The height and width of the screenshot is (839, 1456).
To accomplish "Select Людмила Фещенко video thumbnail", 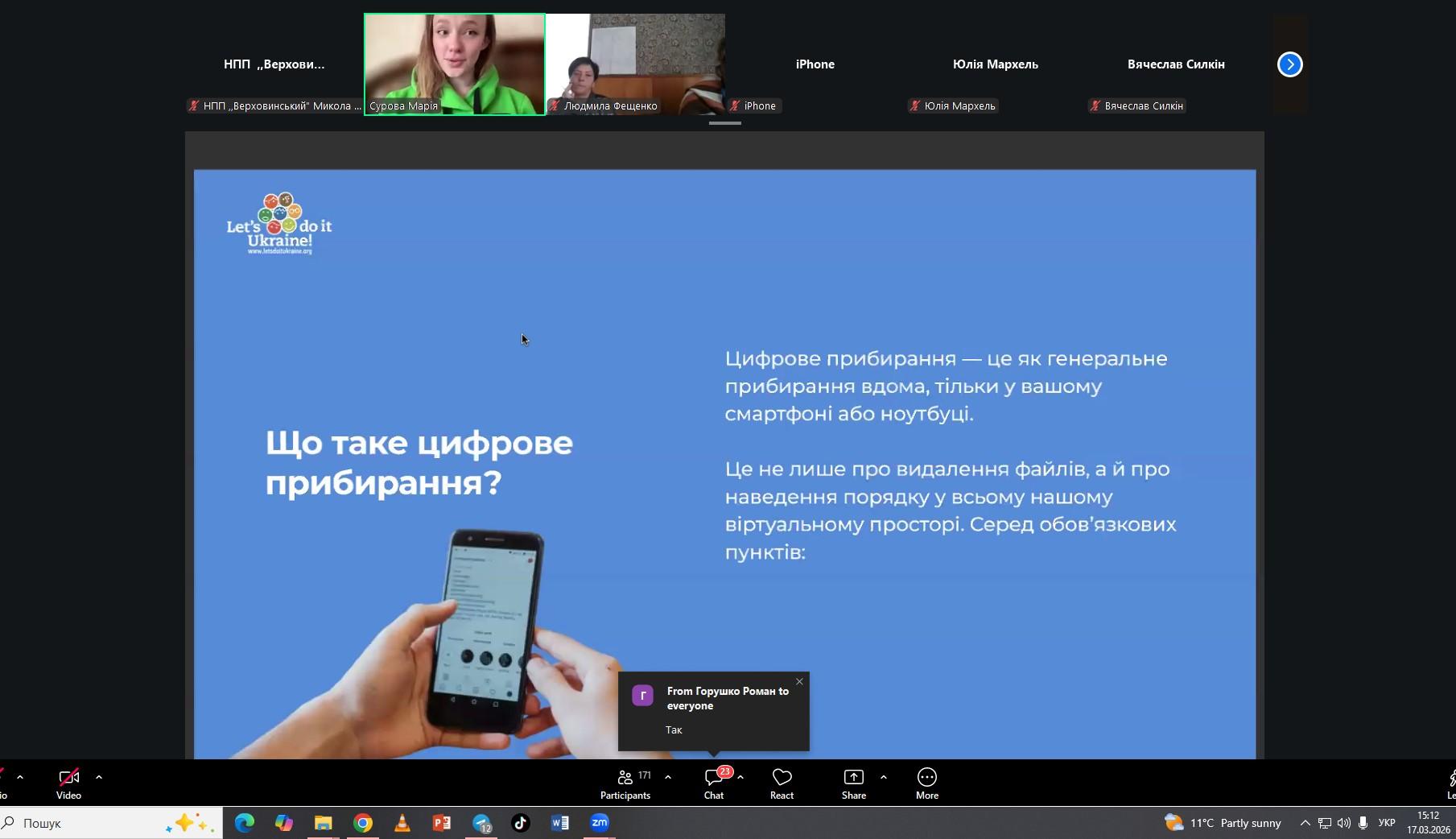I will [x=635, y=64].
